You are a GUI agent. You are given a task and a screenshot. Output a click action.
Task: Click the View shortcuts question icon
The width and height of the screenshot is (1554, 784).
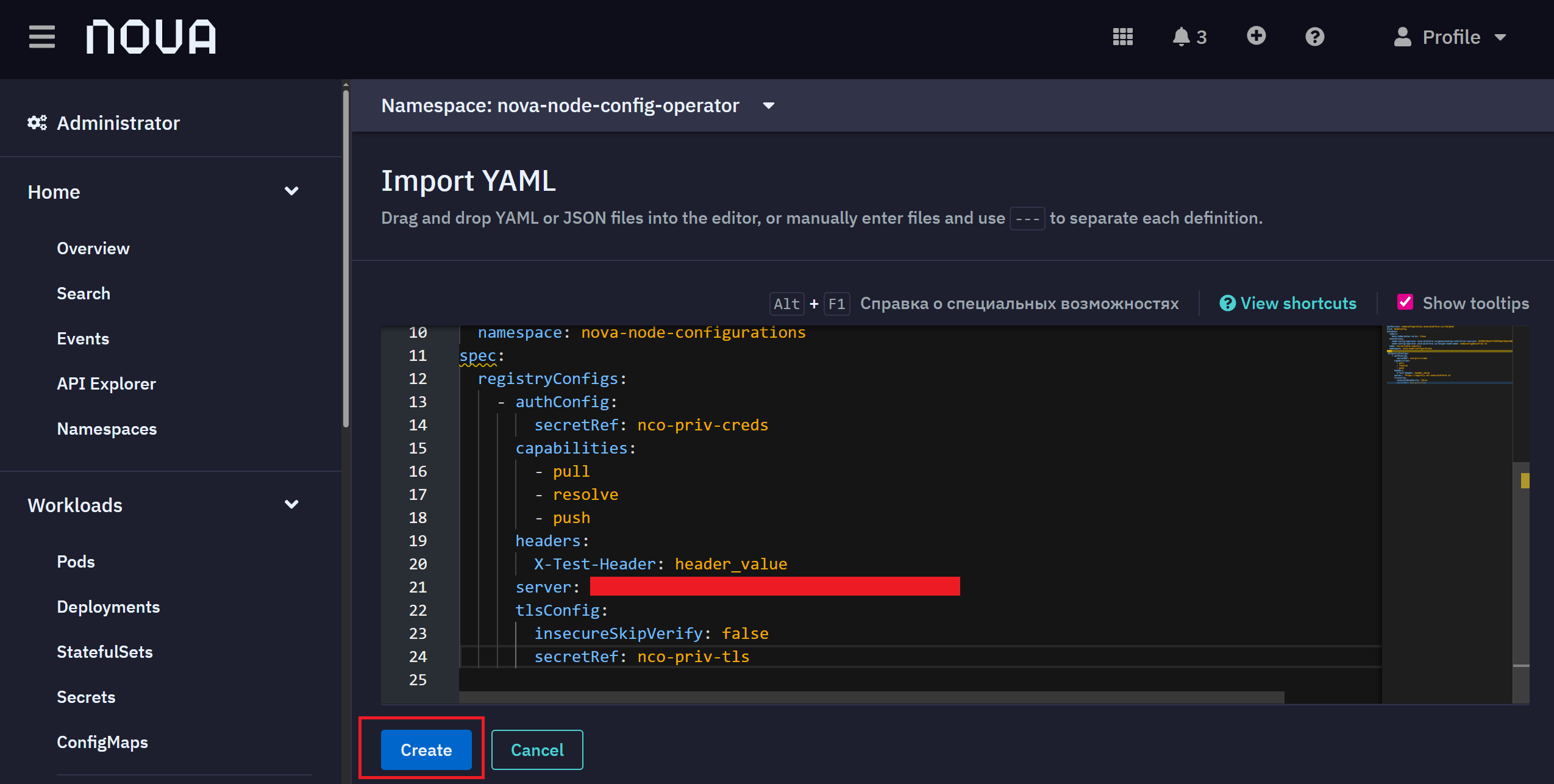coord(1227,303)
